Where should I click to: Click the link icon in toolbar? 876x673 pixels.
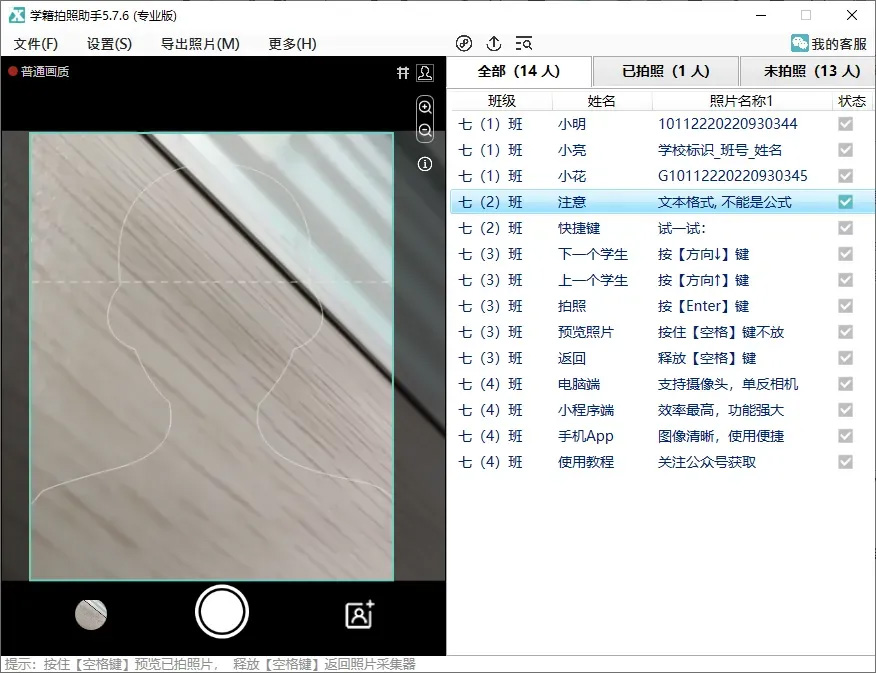(464, 43)
